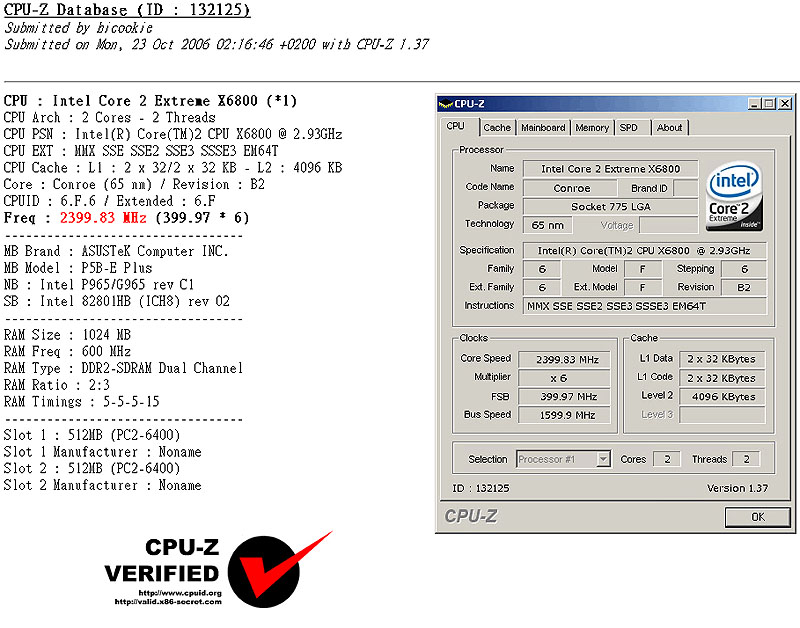Click the Threads count field
This screenshot has height=628, width=800.
tap(746, 459)
